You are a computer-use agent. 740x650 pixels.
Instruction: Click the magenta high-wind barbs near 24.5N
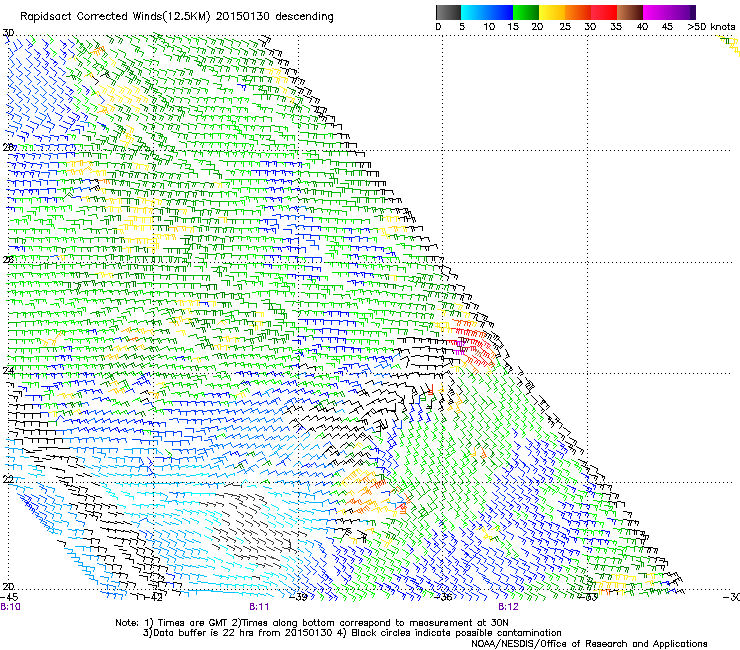[460, 347]
